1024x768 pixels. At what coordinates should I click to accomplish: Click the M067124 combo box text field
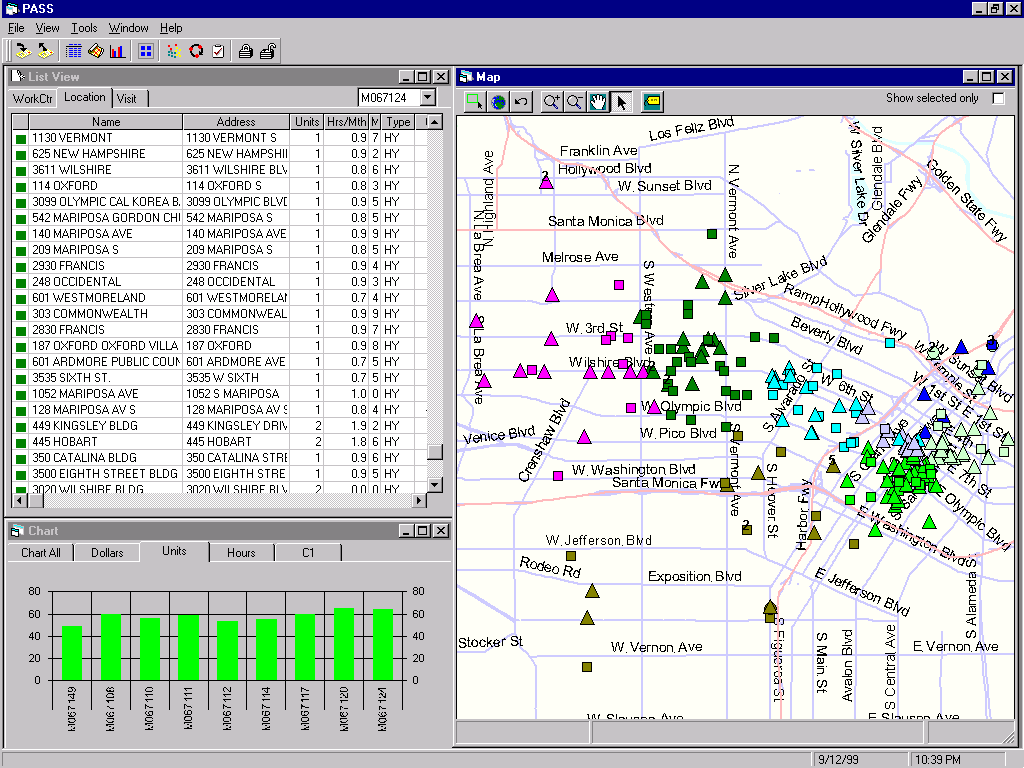[389, 97]
